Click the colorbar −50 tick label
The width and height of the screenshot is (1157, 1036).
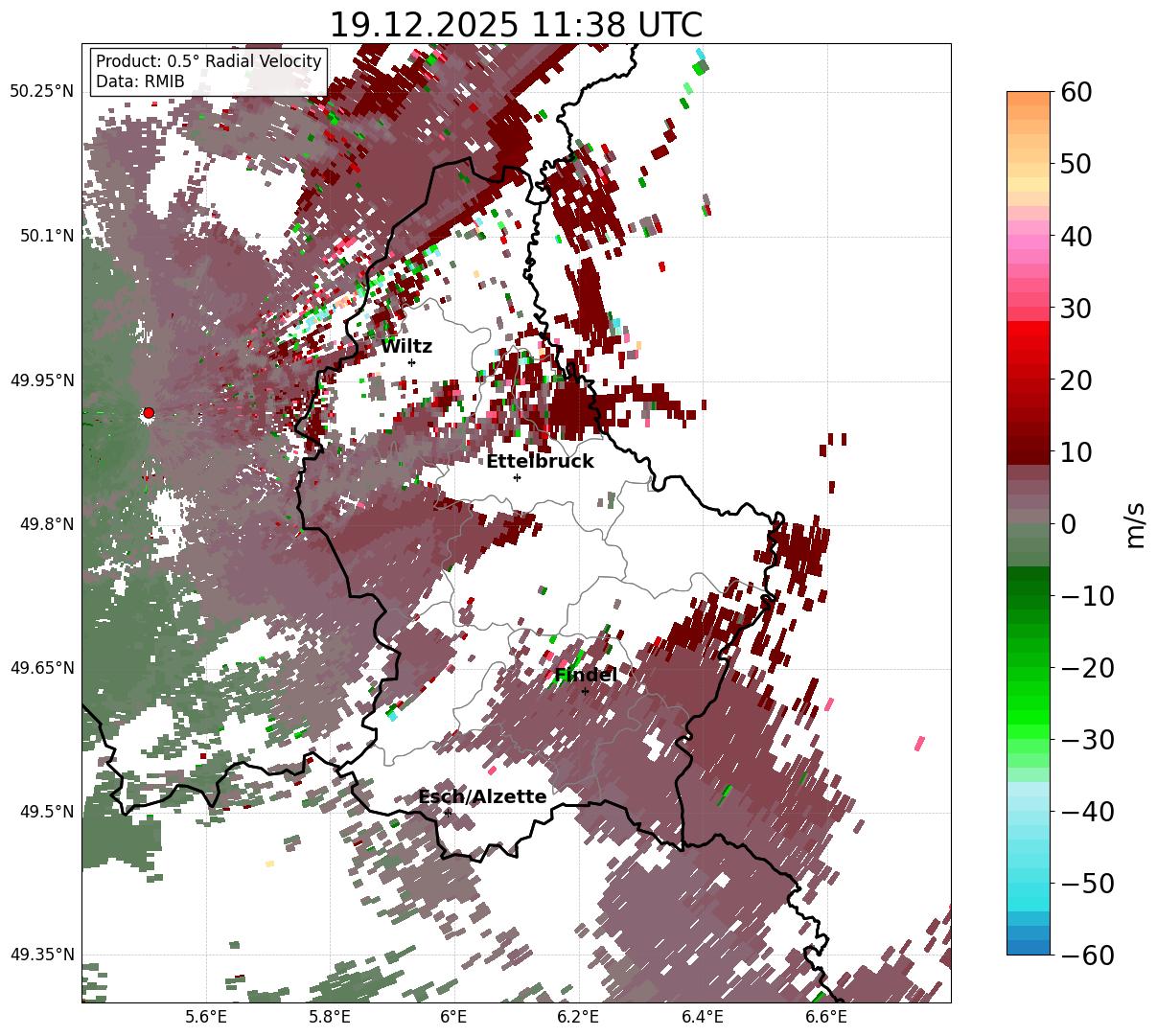pos(1087,883)
